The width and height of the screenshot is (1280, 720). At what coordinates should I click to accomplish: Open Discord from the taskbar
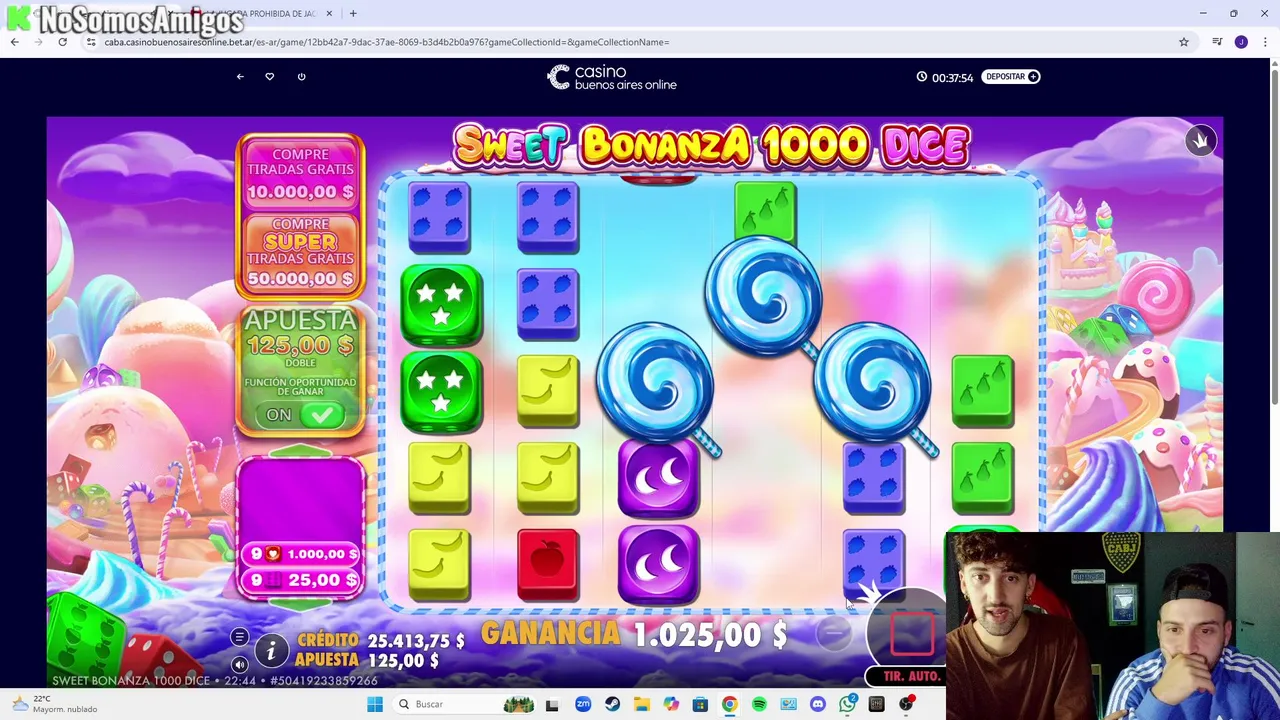(x=818, y=704)
